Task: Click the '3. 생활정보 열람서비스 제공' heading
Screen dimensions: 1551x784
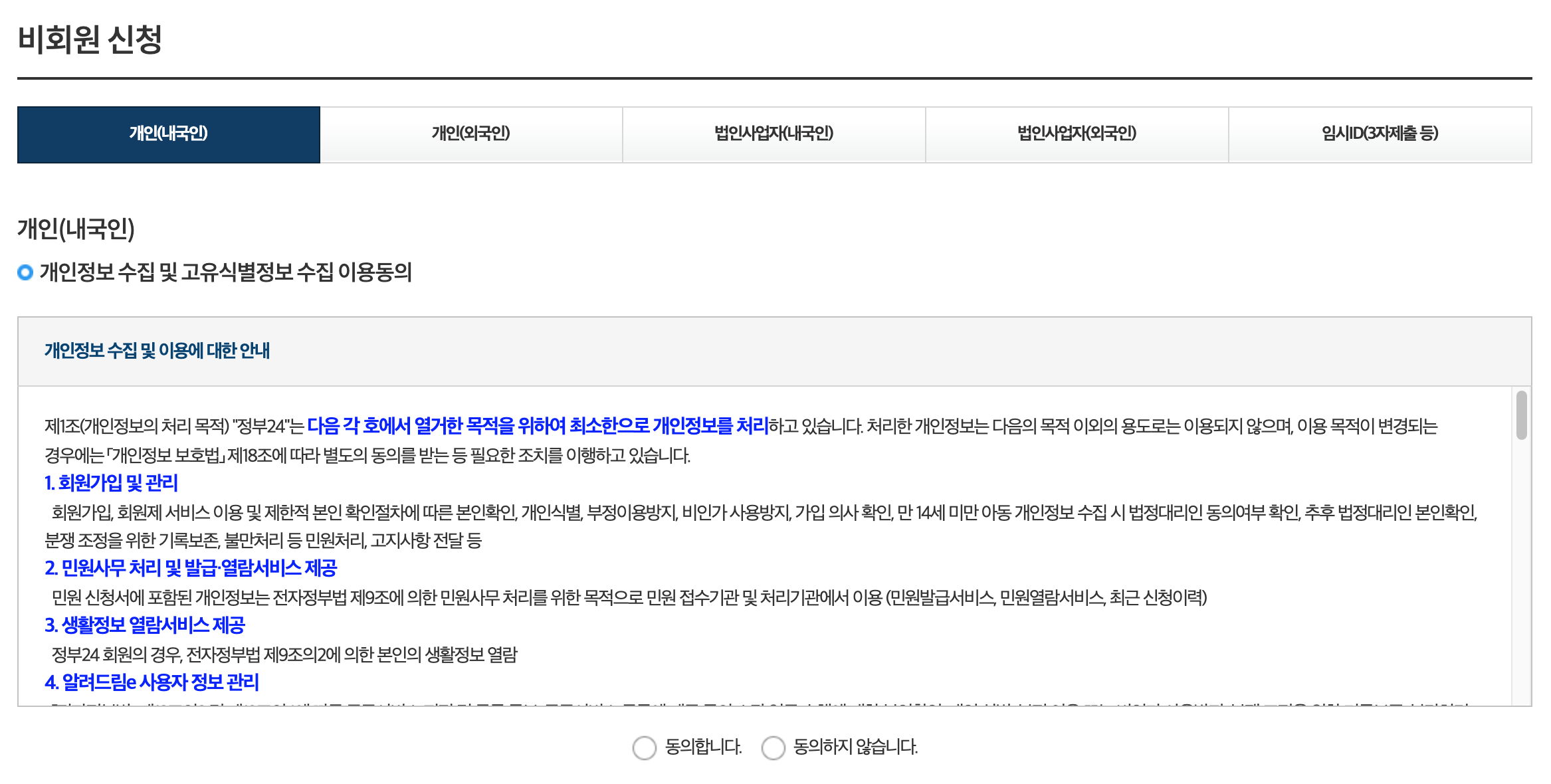Action: coord(145,625)
